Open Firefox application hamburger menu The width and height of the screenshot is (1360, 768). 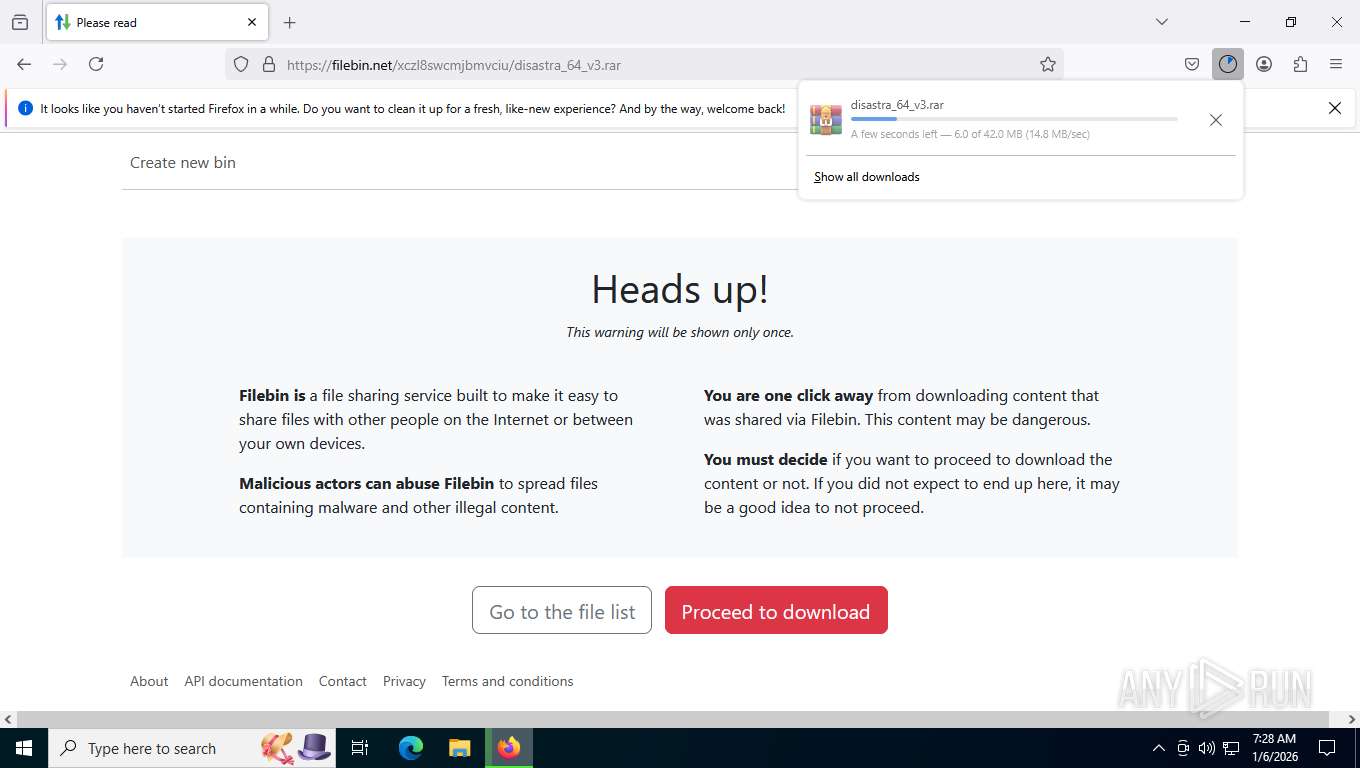(1336, 64)
